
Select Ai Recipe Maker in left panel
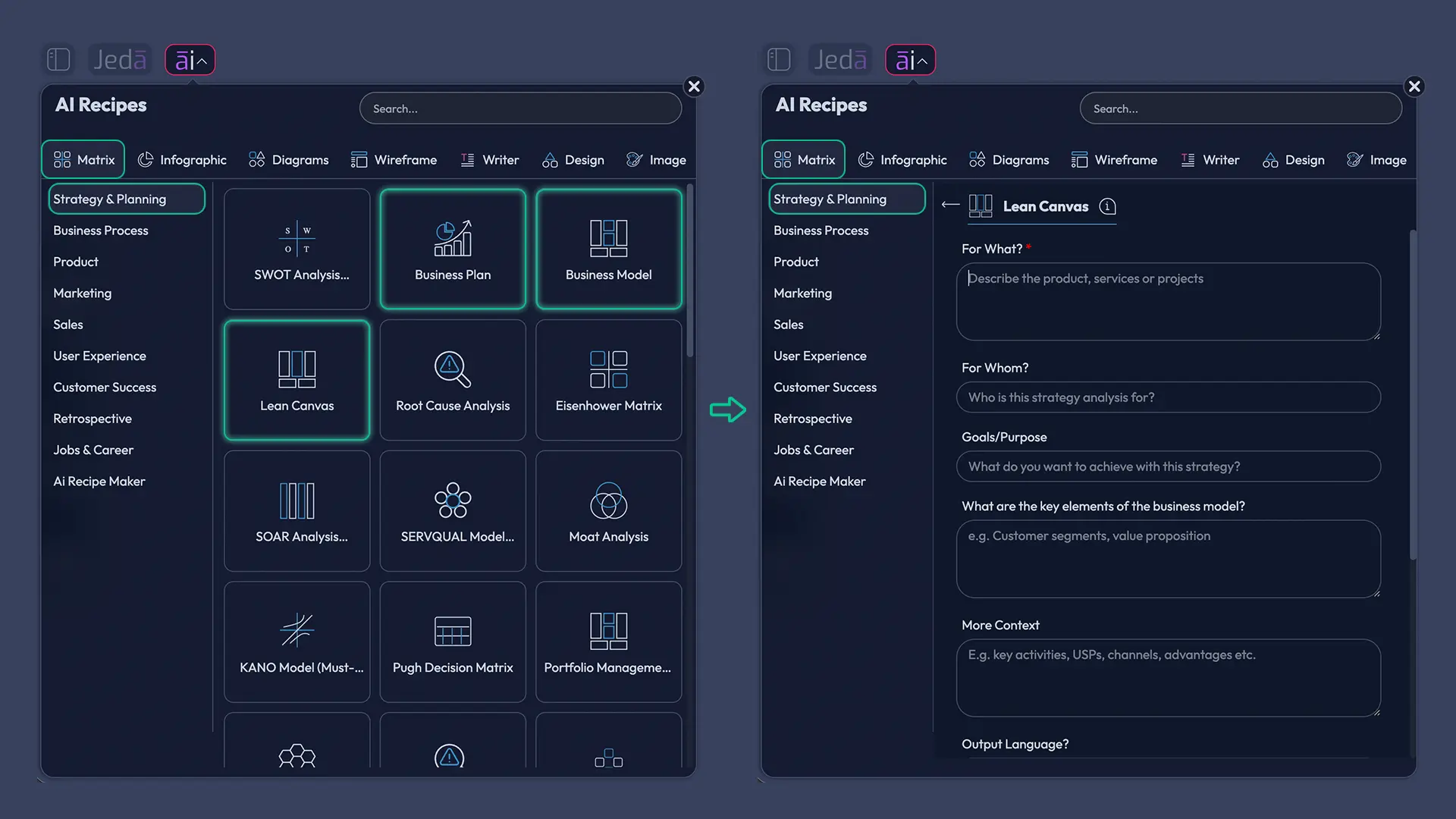click(99, 482)
